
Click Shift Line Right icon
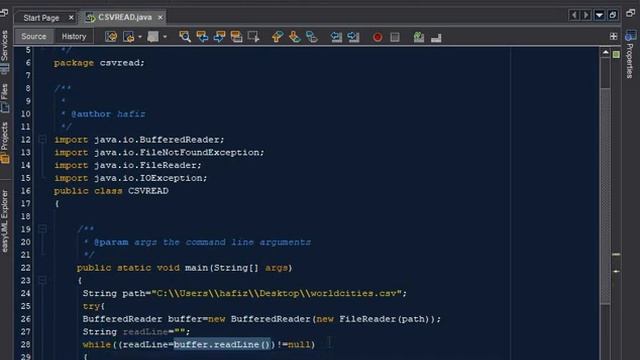[353, 37]
